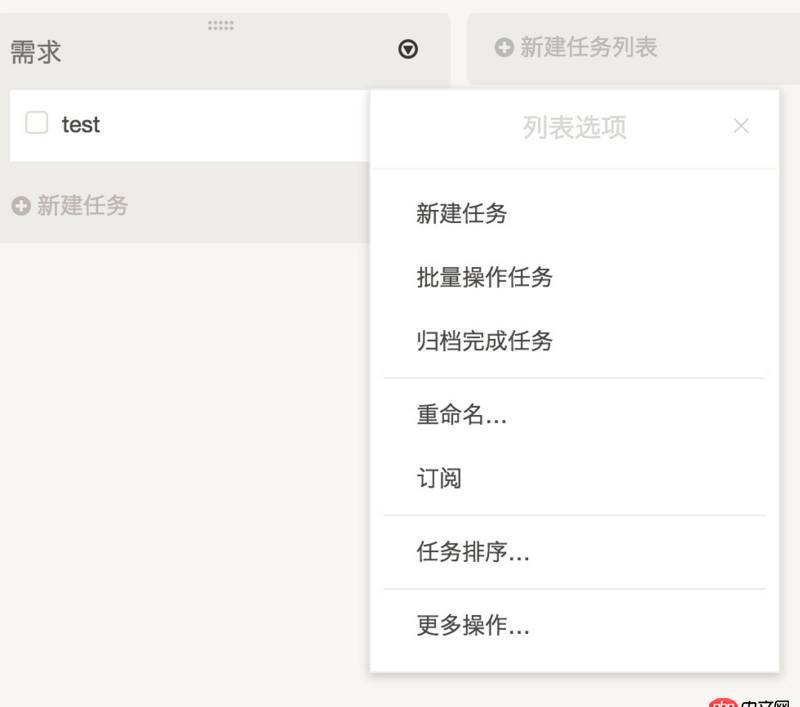The image size is (800, 707).
Task: Select 归档完成任务 to archive done tasks
Action: 483,341
